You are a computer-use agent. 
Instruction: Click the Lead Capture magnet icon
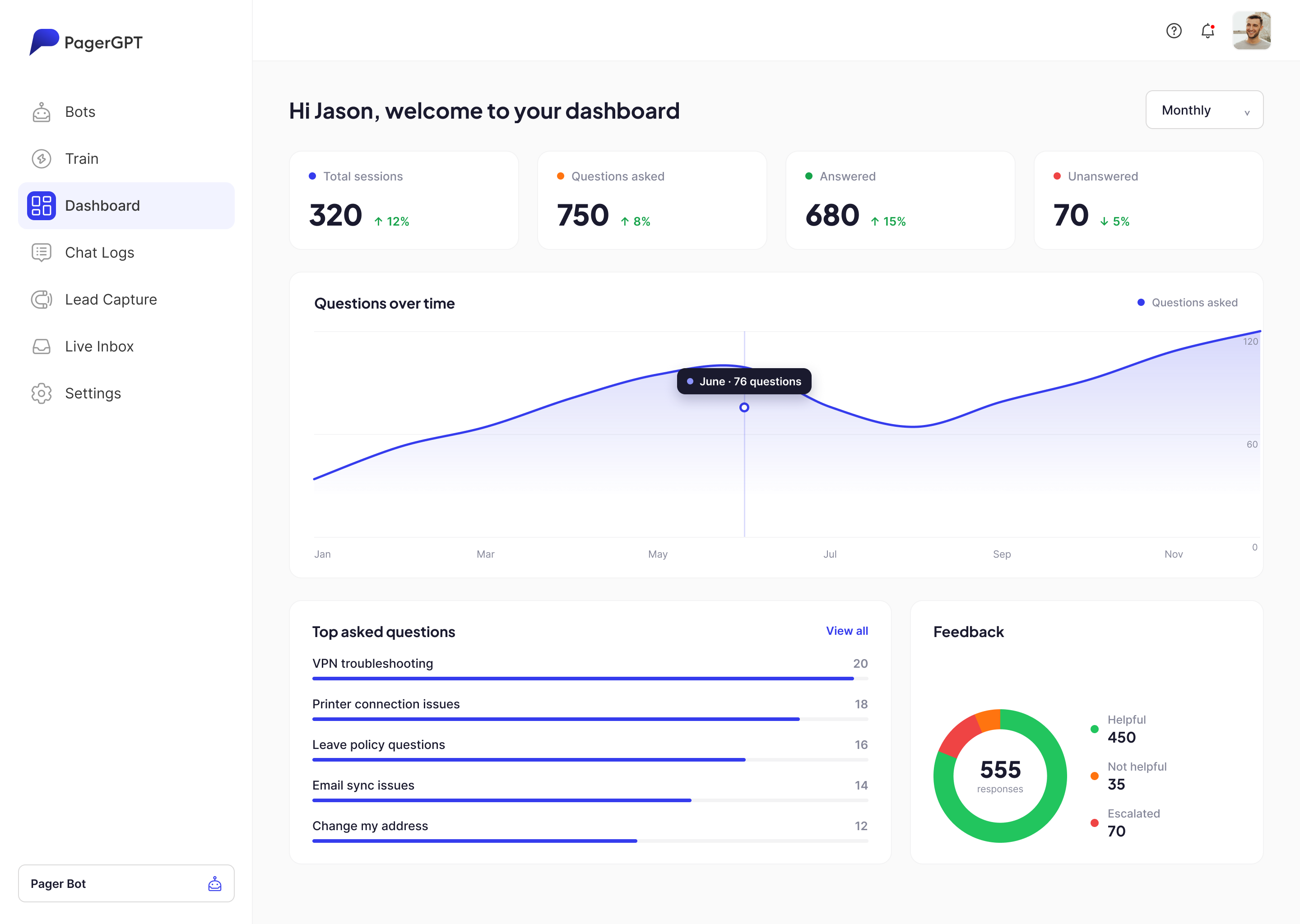pos(42,299)
